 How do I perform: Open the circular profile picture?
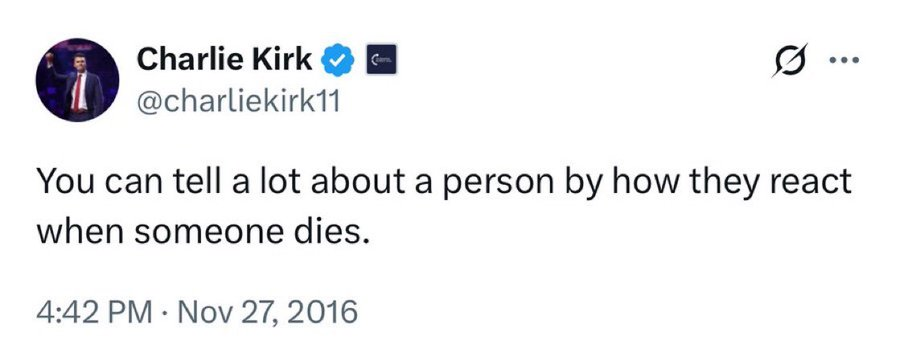point(77,79)
